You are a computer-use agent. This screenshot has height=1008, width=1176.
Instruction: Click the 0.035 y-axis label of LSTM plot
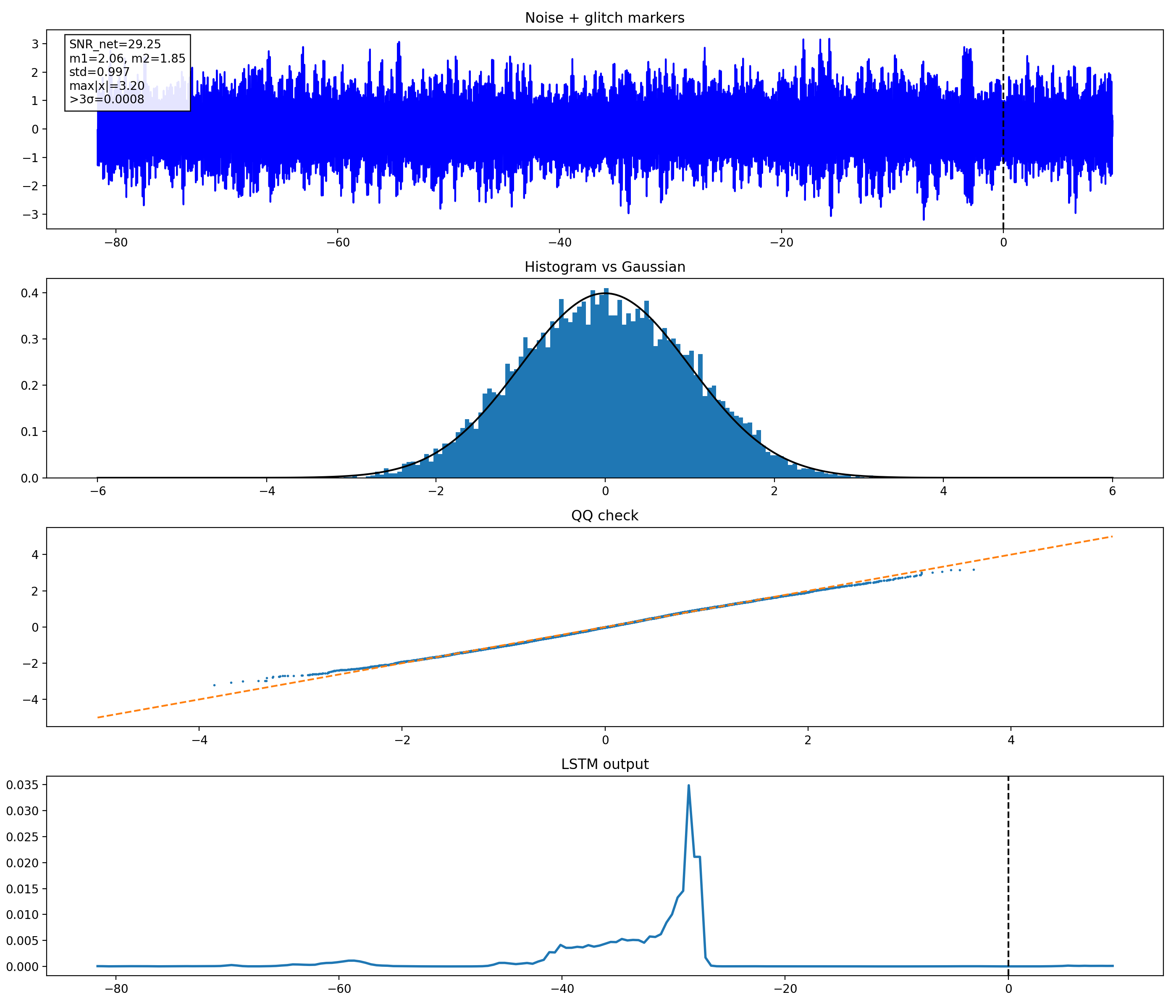point(22,785)
